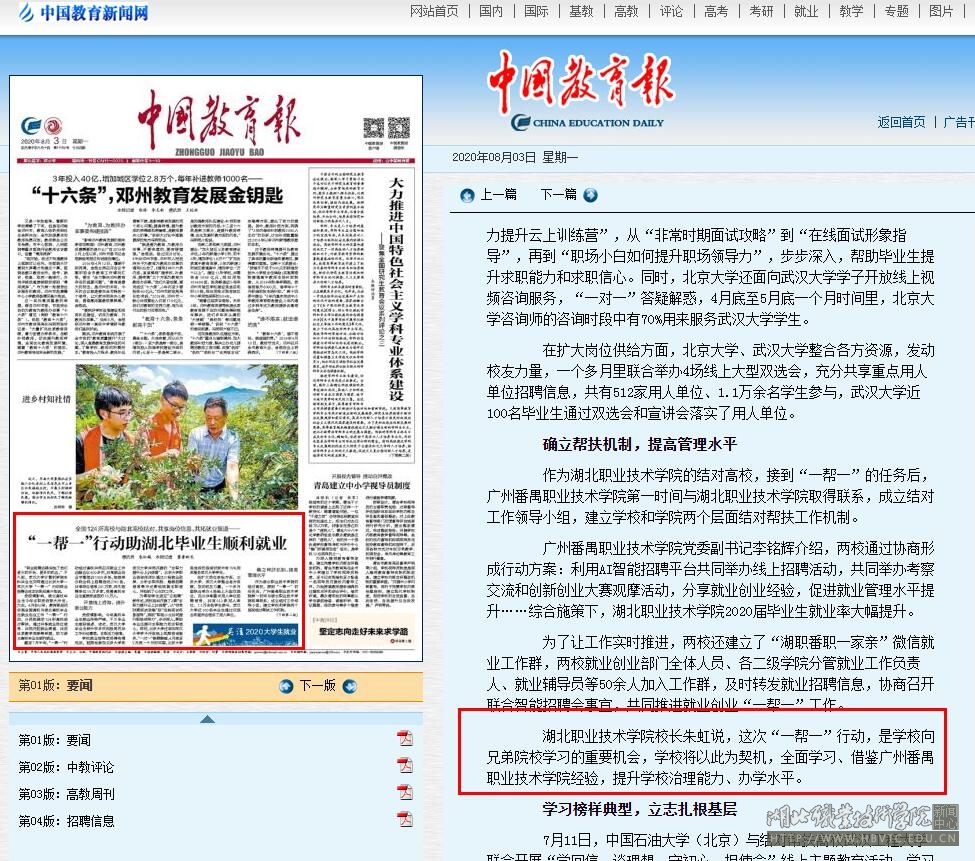Screen dimensions: 975x861
Task: Click the next page (下一版) arrow icon
Action: tap(349, 686)
